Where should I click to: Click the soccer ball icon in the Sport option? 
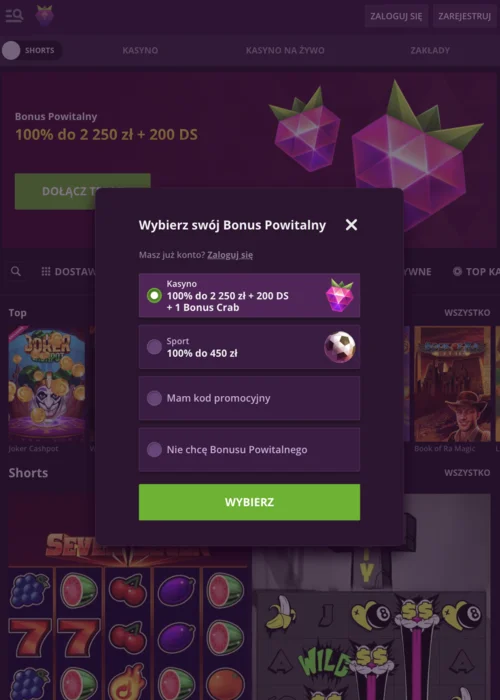(x=340, y=347)
